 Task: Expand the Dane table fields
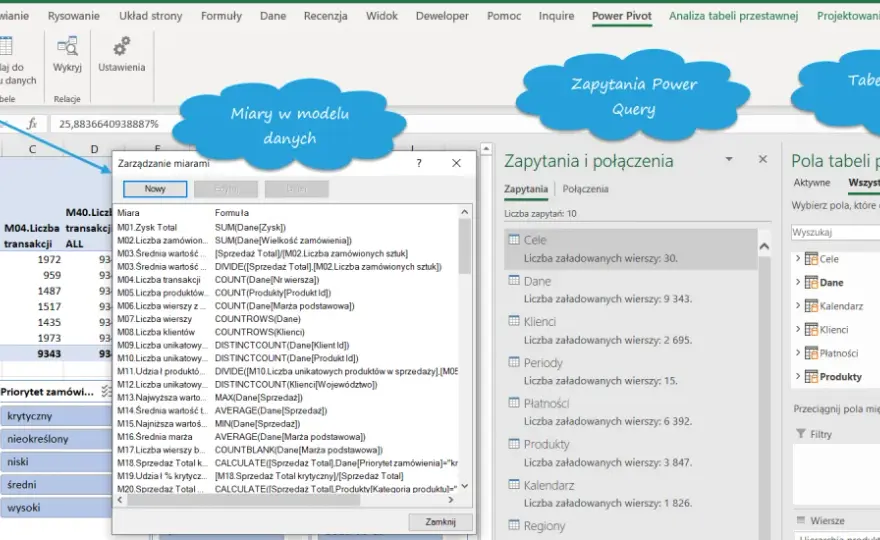pyautogui.click(x=798, y=282)
